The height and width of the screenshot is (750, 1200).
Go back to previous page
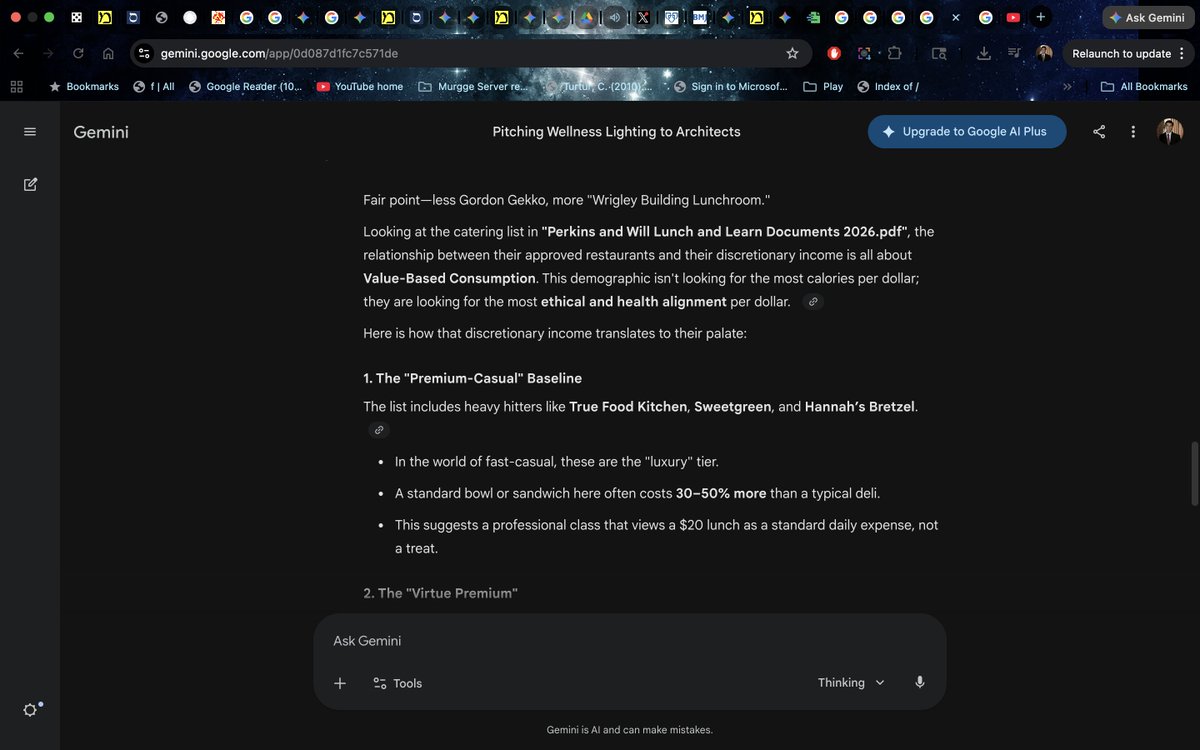coord(19,53)
